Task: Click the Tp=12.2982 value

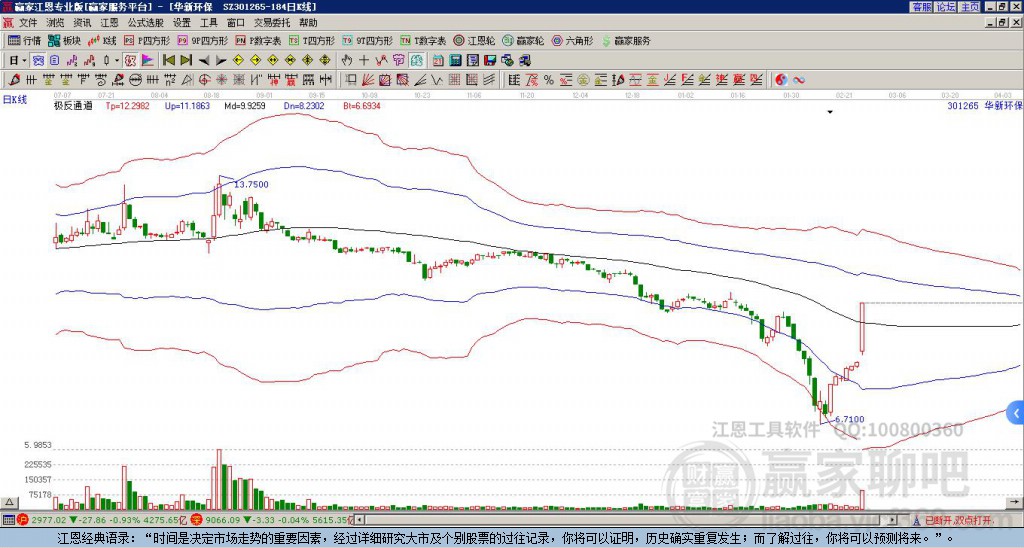Action: 127,106
